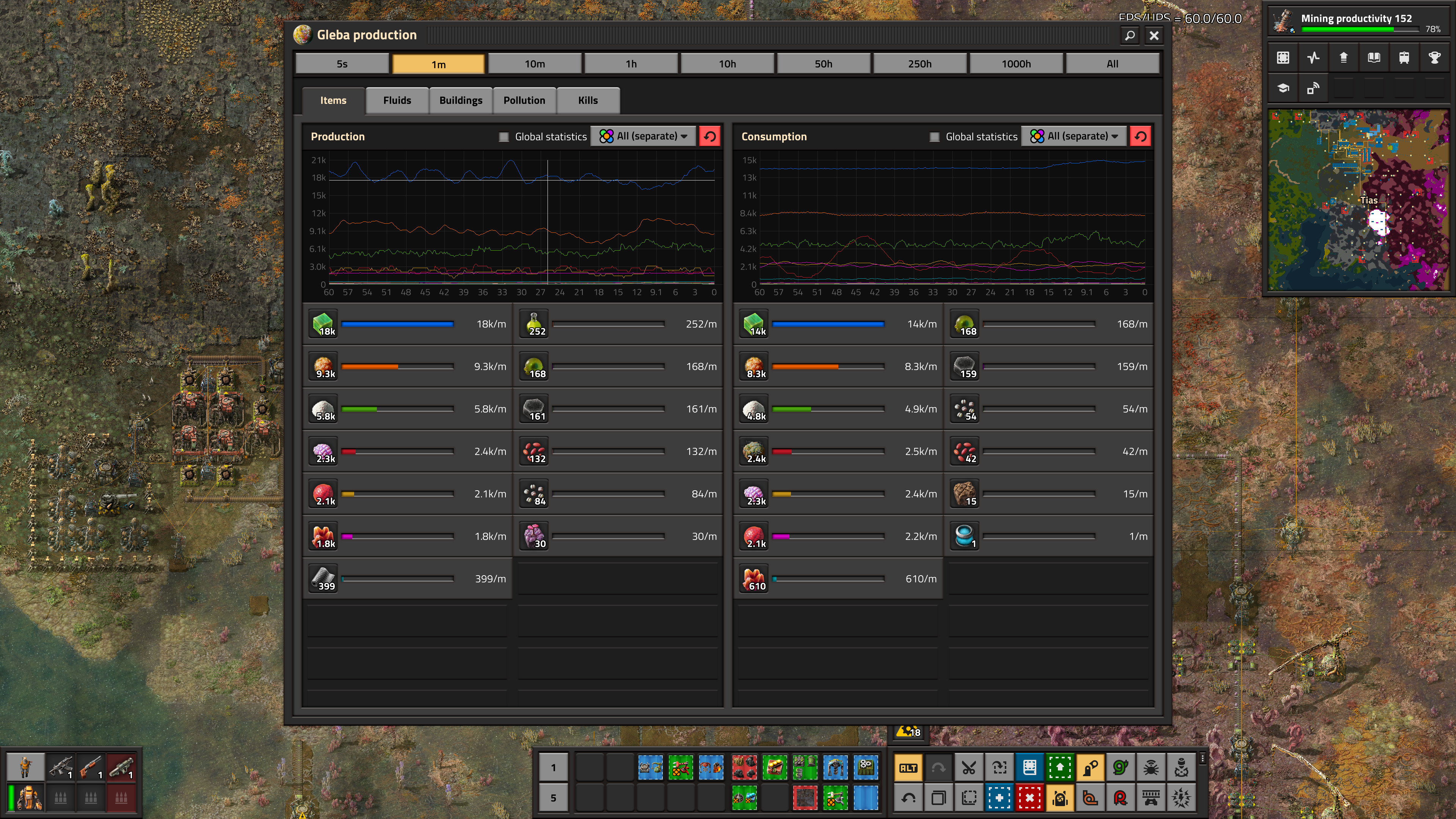The height and width of the screenshot is (819, 1456).
Task: Select the deconstruction planner red X icon
Action: click(1029, 798)
